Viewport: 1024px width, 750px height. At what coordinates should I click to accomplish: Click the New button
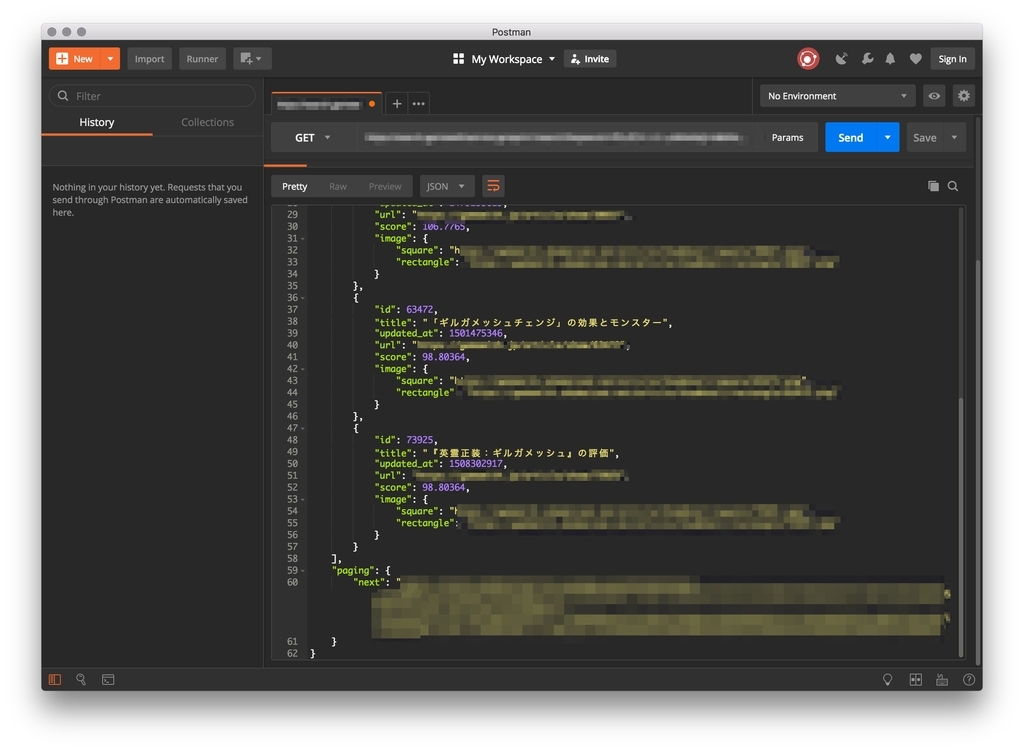coord(75,59)
